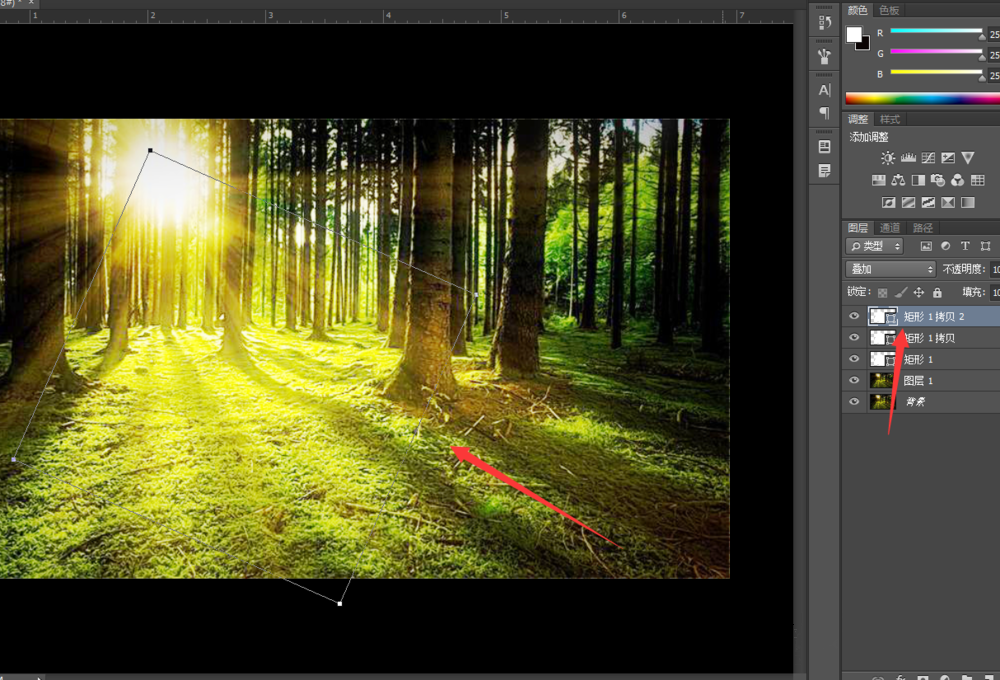1000x680 pixels.
Task: Toggle visibility of 图层 1 layer
Action: 854,381
